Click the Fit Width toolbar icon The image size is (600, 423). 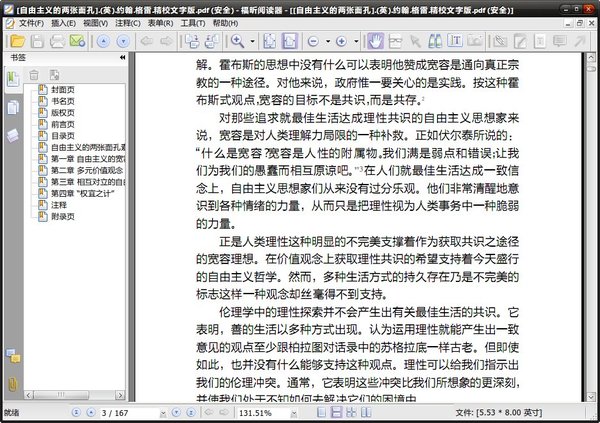[x=289, y=41]
